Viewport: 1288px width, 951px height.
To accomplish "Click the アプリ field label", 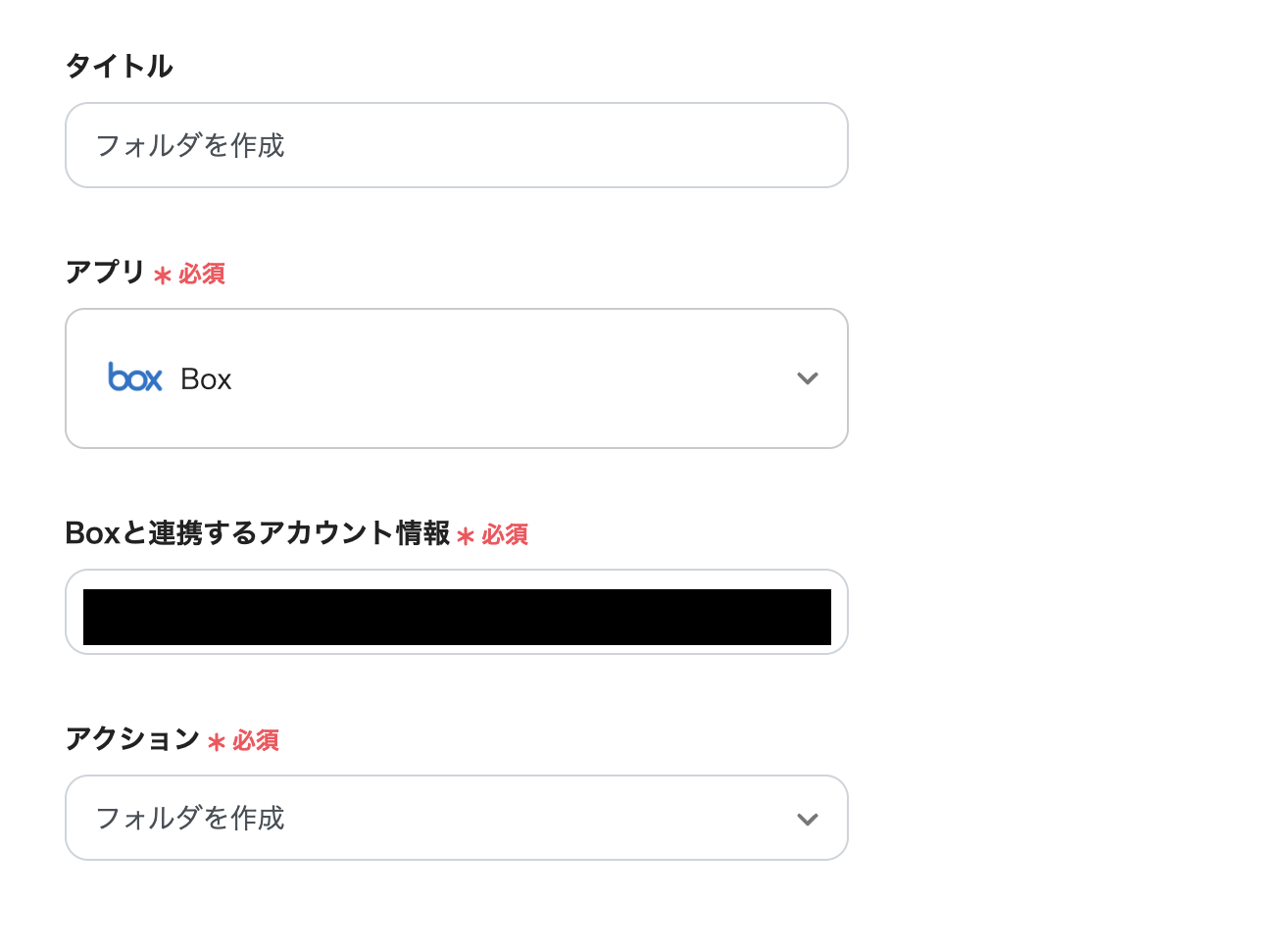I will 105,272.
